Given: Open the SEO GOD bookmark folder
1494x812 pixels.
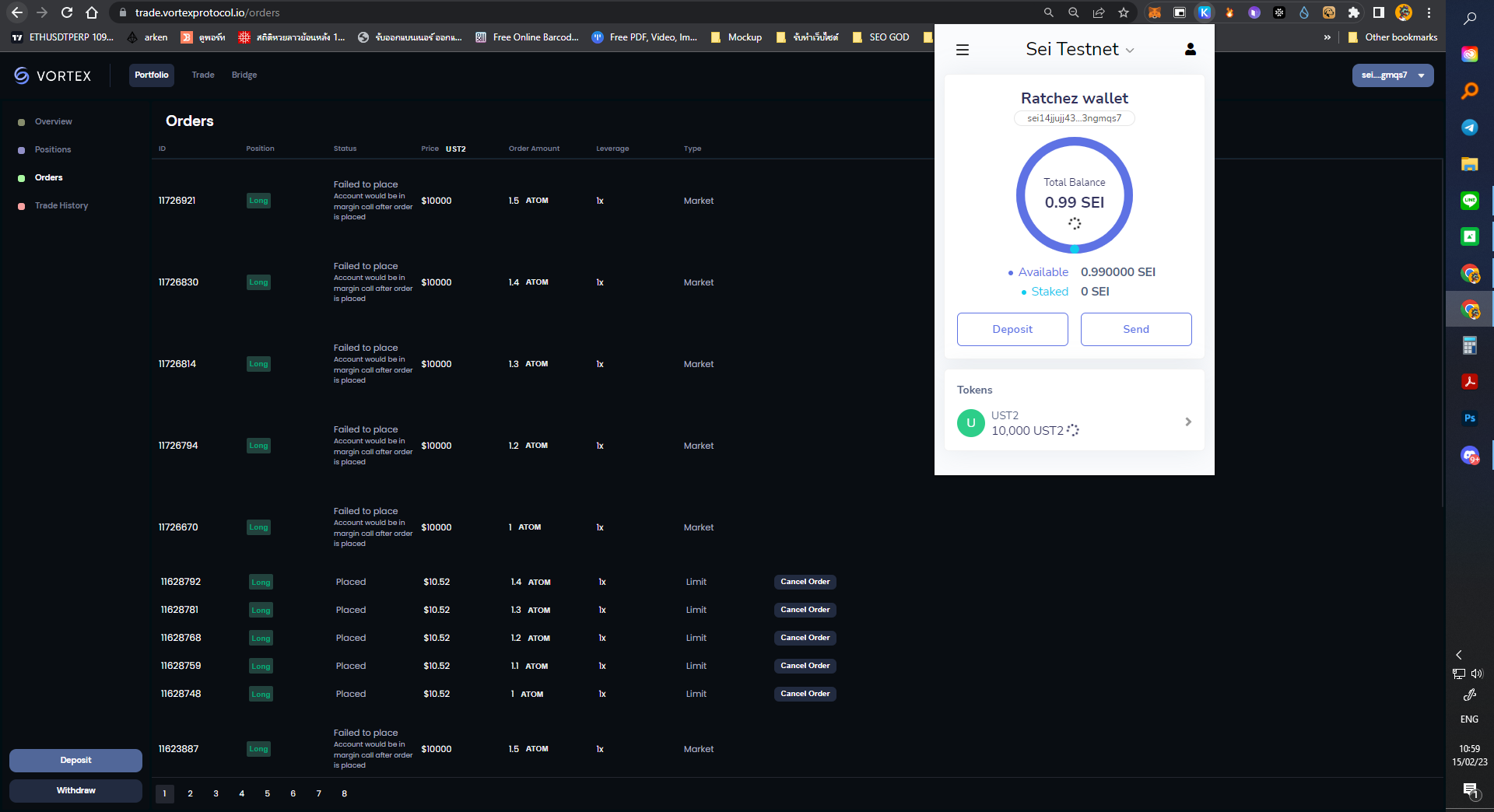Looking at the screenshot, I should point(881,37).
